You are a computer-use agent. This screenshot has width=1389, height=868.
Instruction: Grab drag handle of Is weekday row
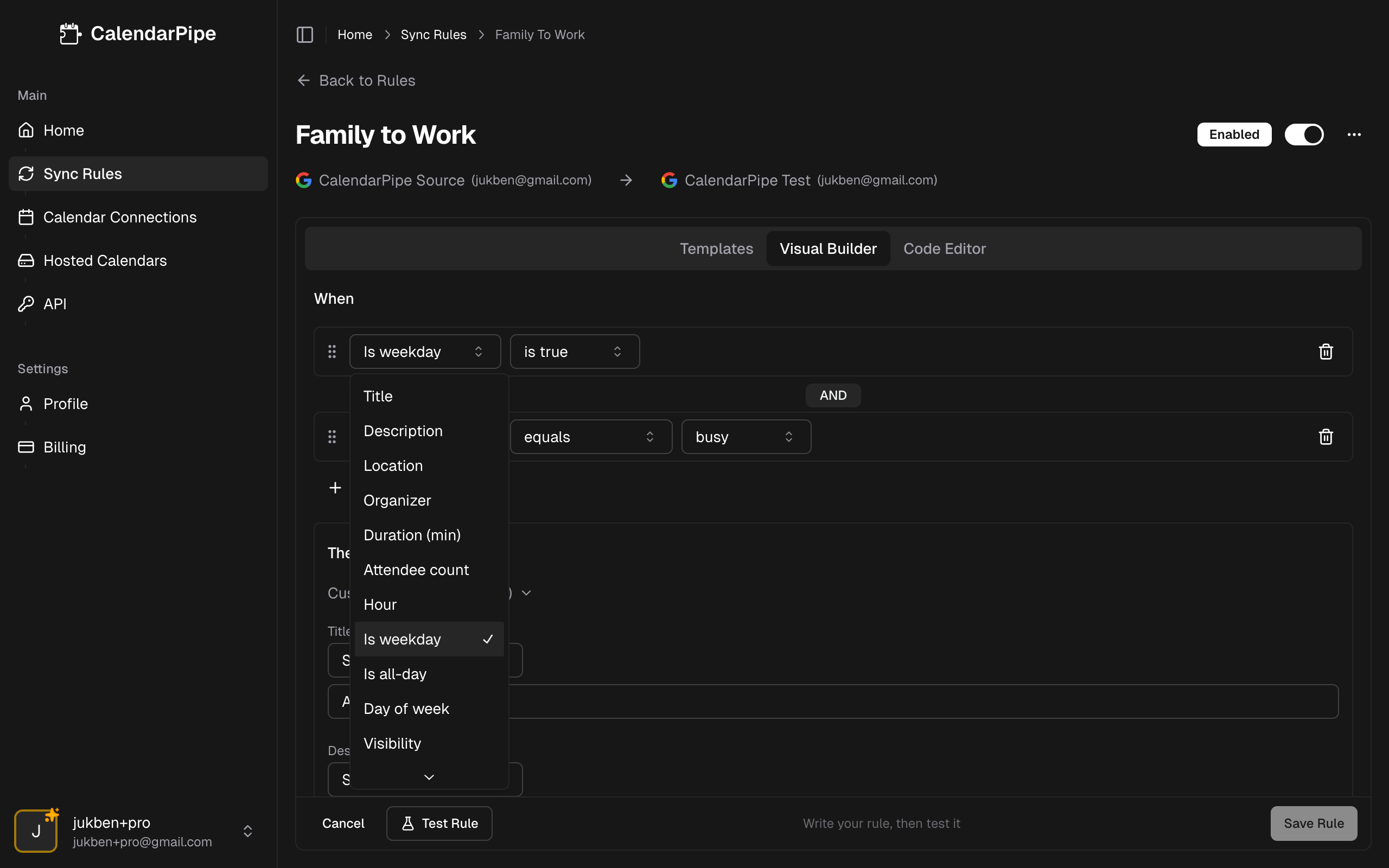[332, 352]
